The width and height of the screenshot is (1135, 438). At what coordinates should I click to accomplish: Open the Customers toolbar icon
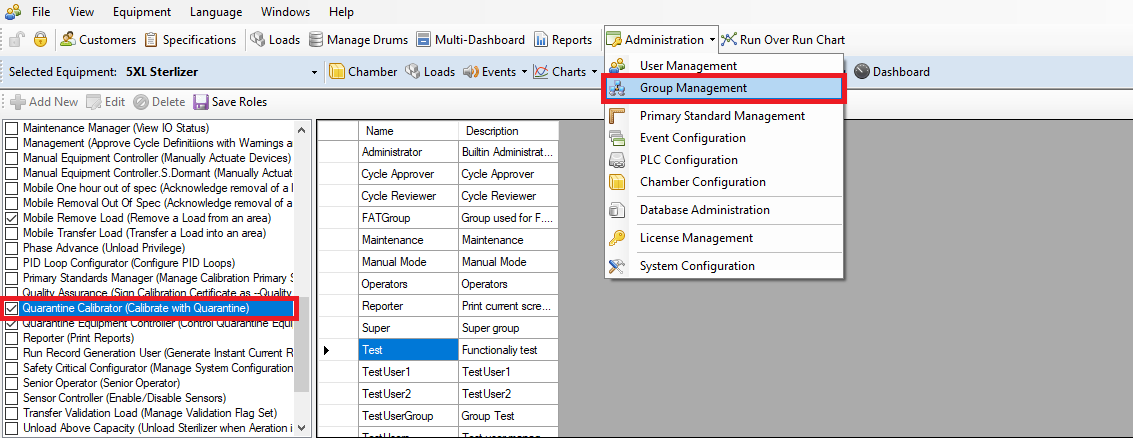[x=68, y=40]
